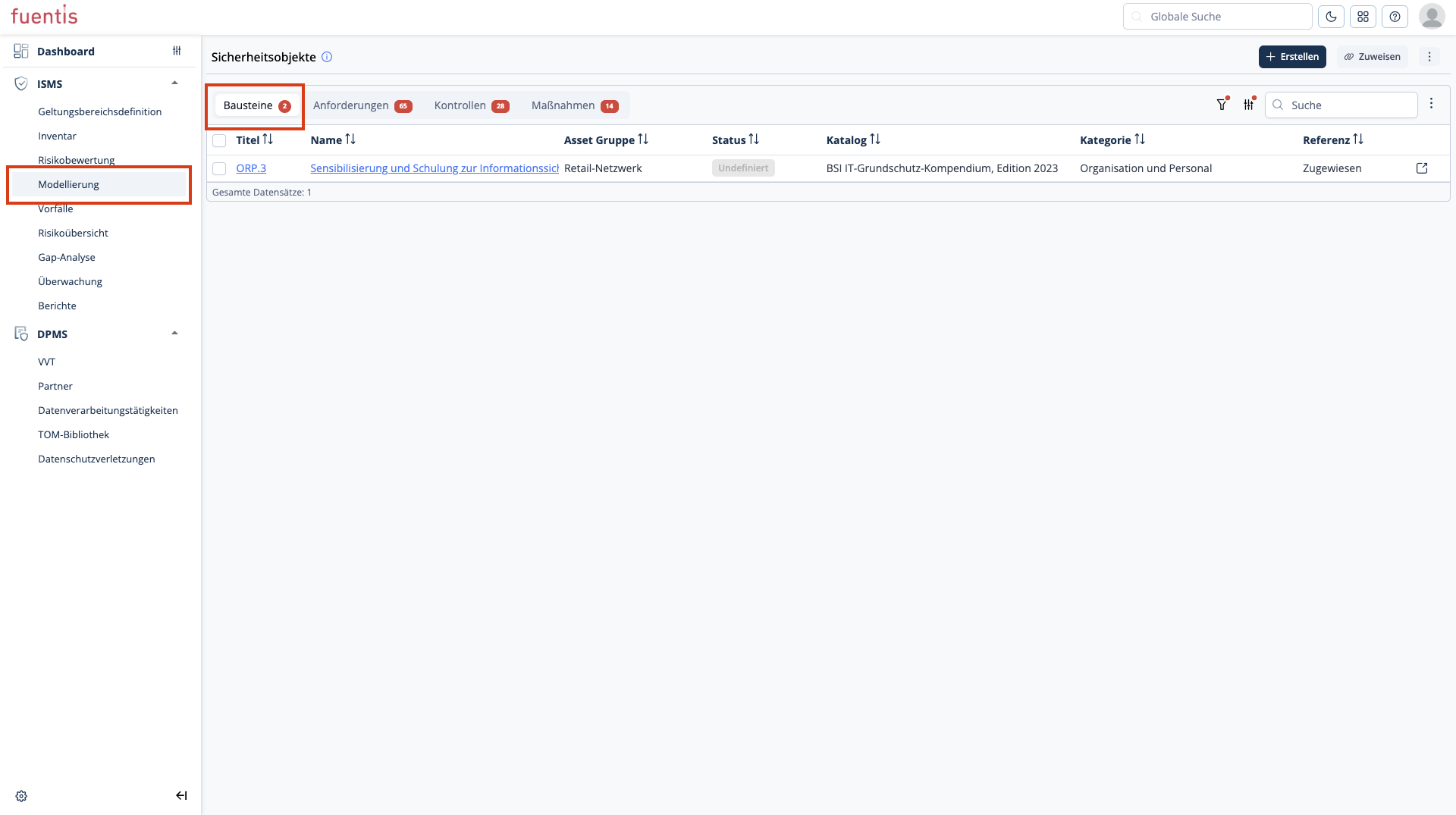
Task: Switch to the Anforderungen tab
Action: point(362,105)
